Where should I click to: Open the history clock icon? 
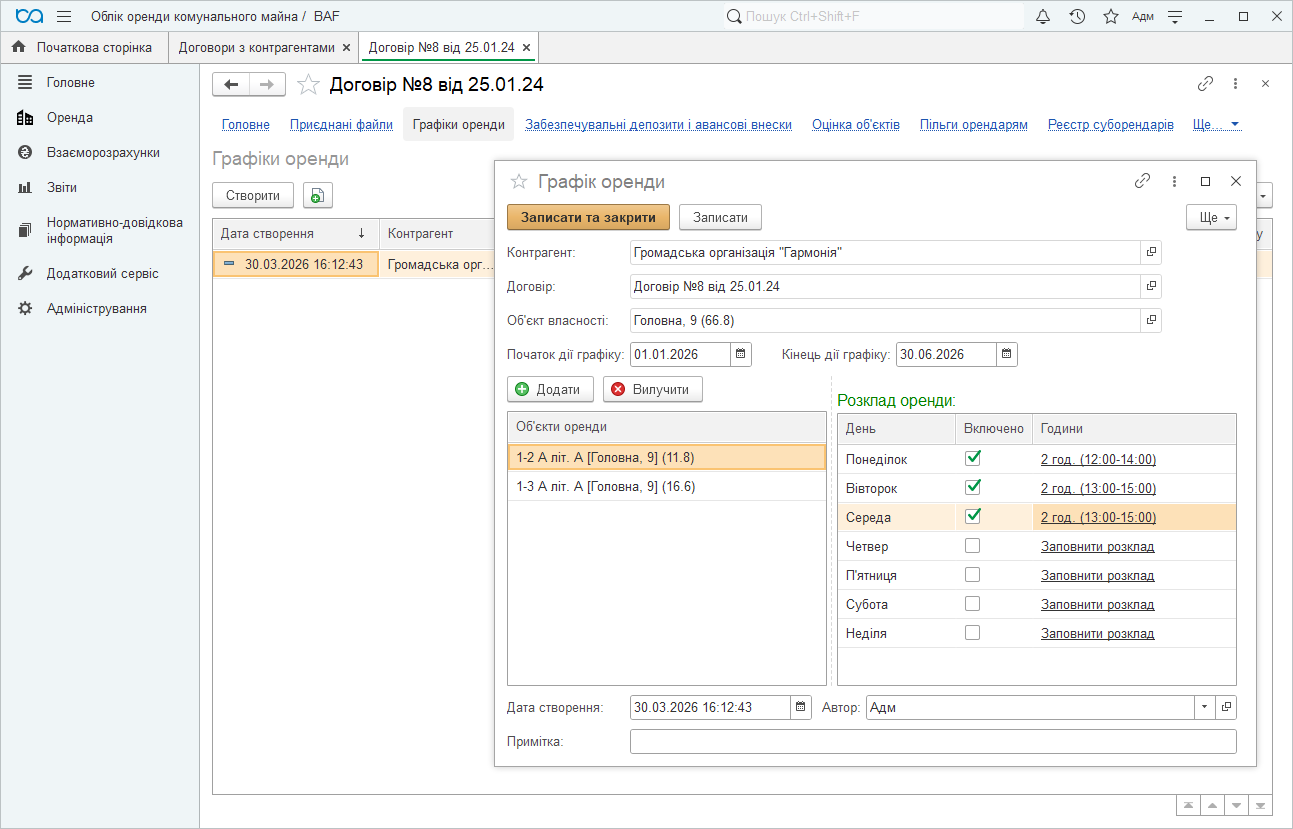click(x=1077, y=16)
